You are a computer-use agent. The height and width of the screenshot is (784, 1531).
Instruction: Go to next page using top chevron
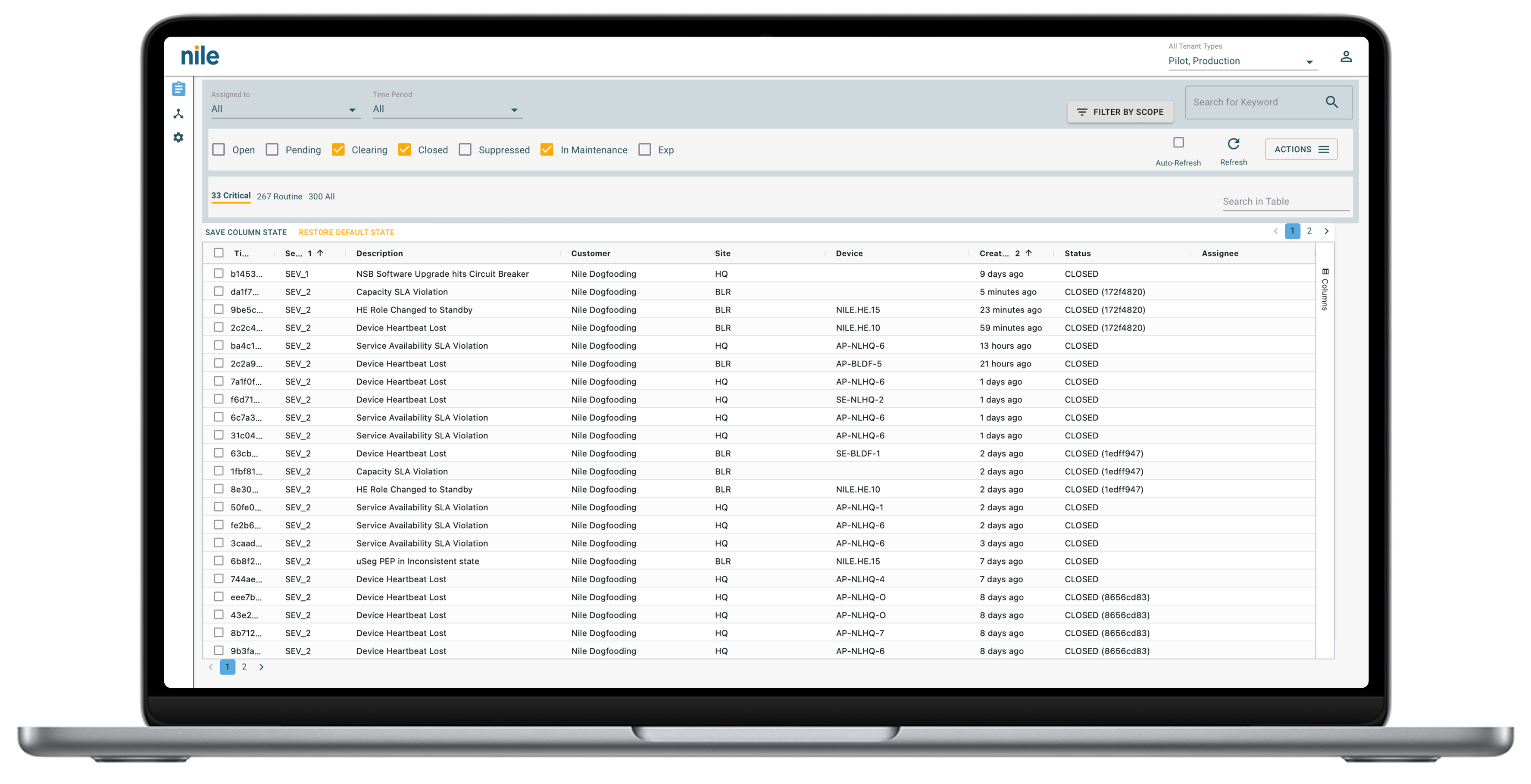(x=1327, y=231)
